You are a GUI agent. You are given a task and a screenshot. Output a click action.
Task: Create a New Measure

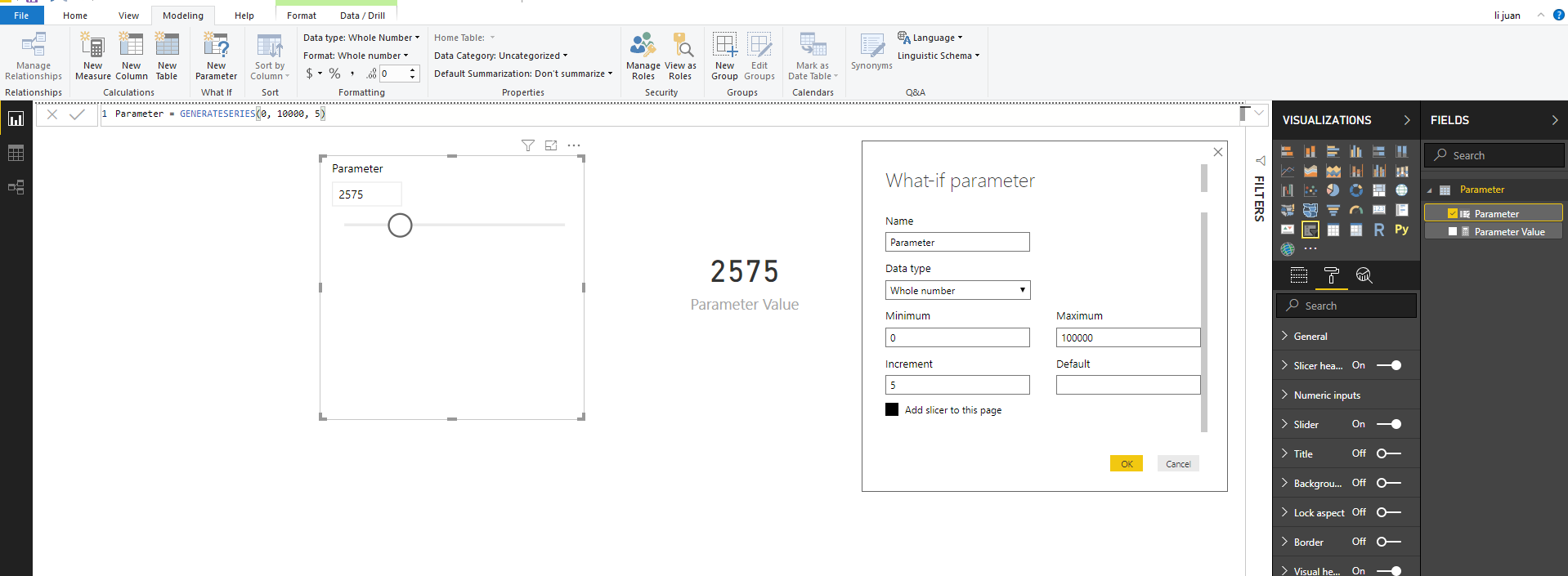tap(92, 56)
